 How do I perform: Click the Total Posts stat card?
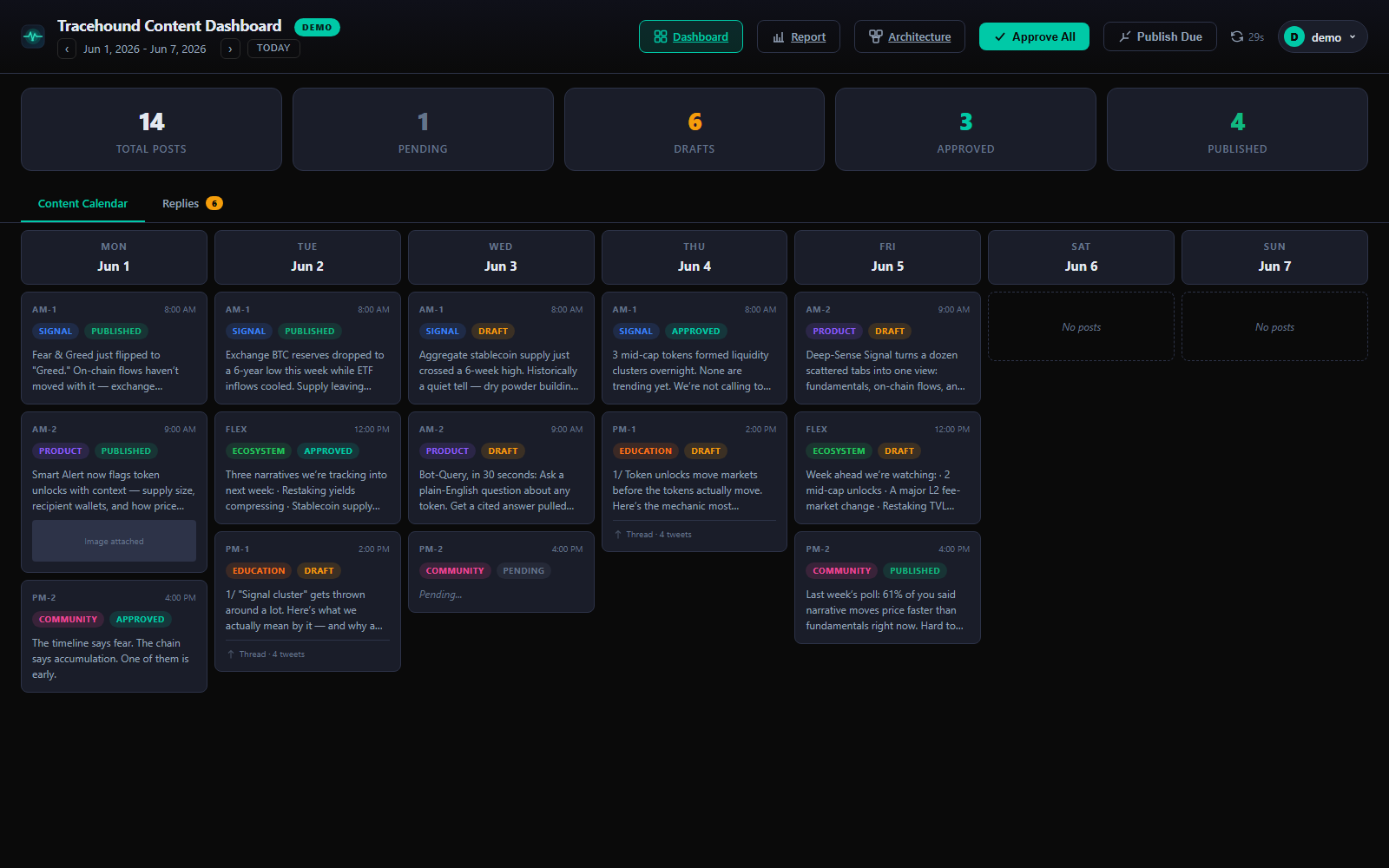click(x=151, y=129)
